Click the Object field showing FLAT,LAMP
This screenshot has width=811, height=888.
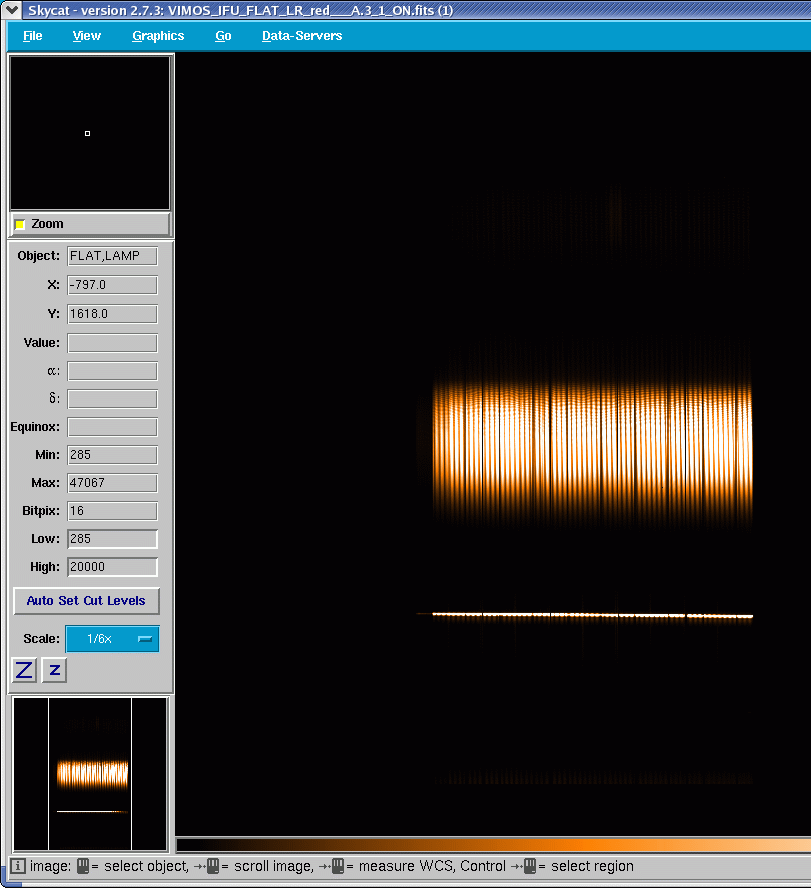(x=112, y=256)
